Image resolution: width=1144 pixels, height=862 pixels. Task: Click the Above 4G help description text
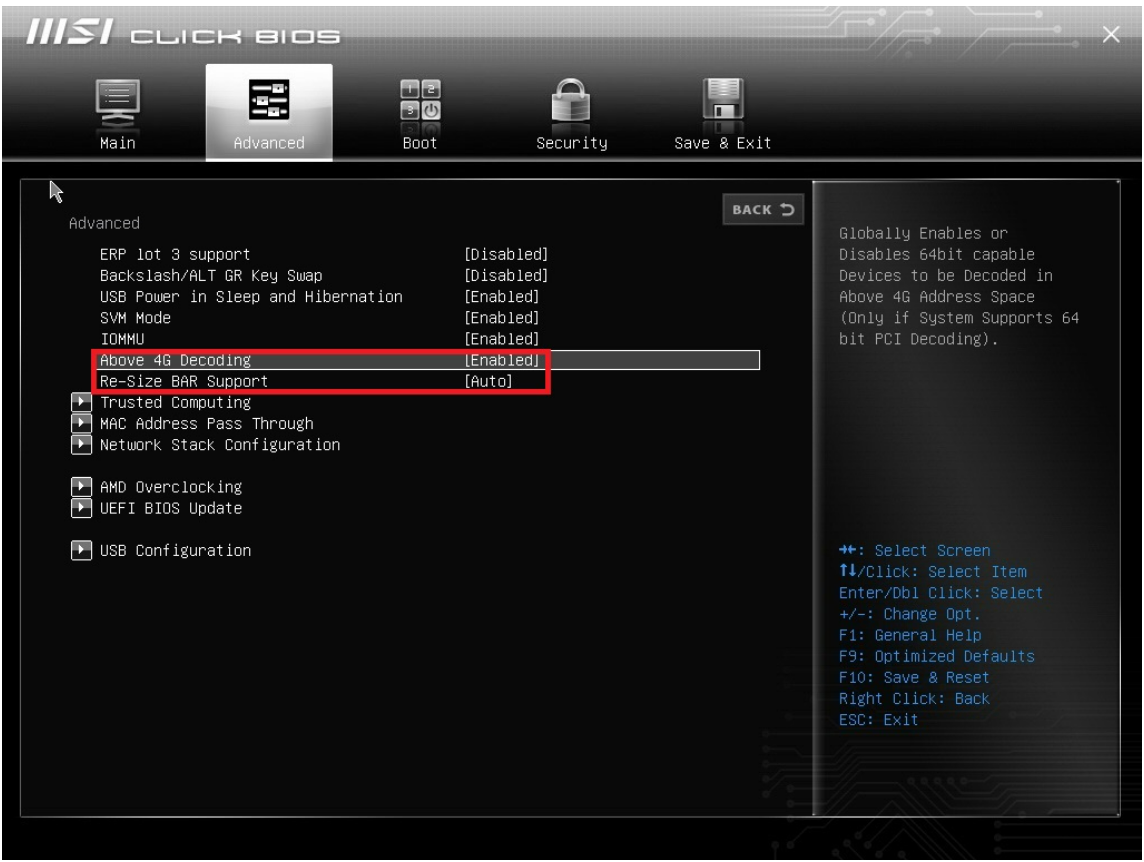[x=959, y=286]
